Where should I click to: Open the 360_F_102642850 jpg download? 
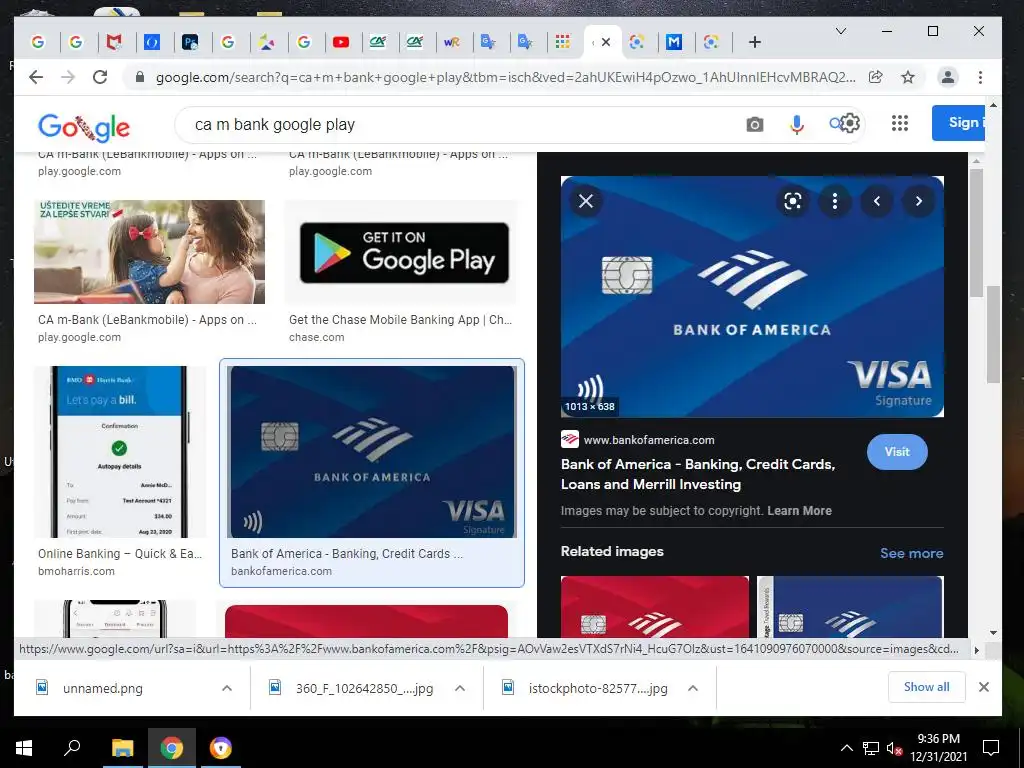coord(364,688)
